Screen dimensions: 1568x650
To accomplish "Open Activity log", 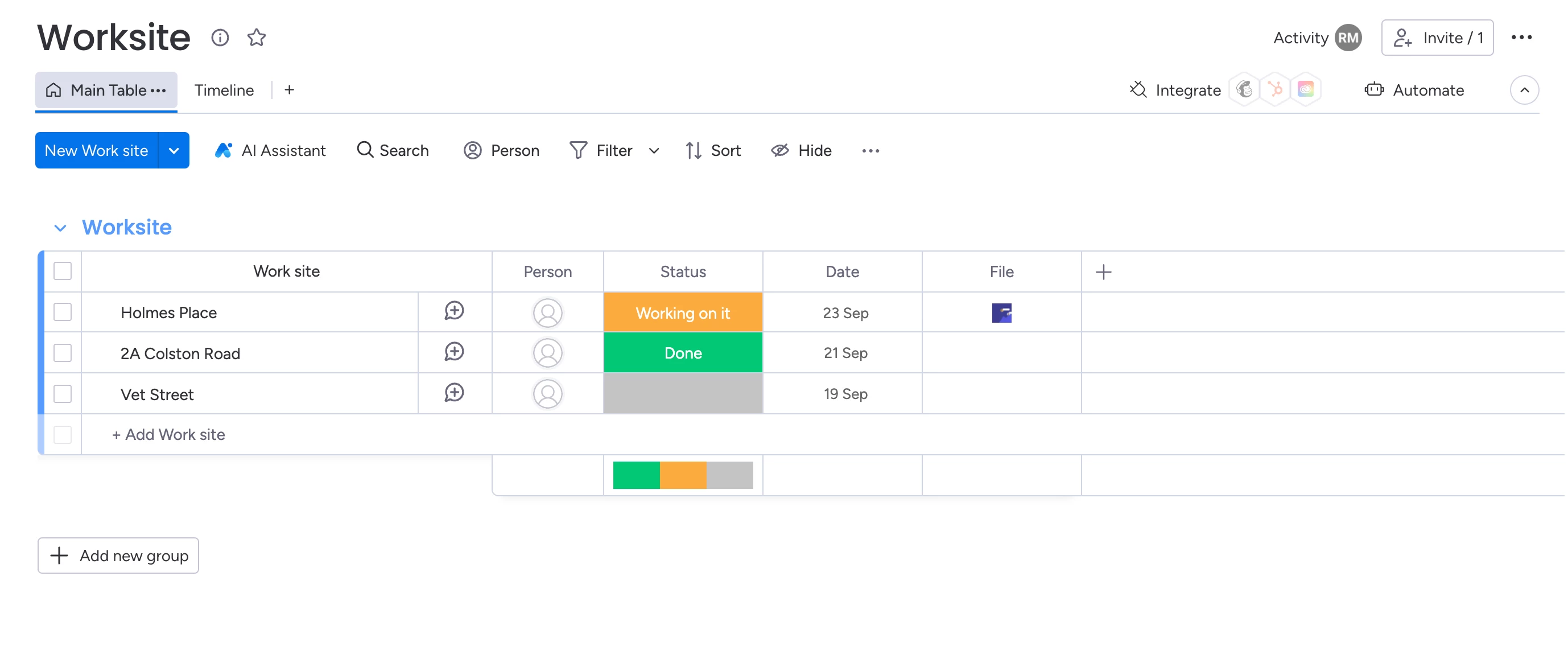I will pos(1300,38).
